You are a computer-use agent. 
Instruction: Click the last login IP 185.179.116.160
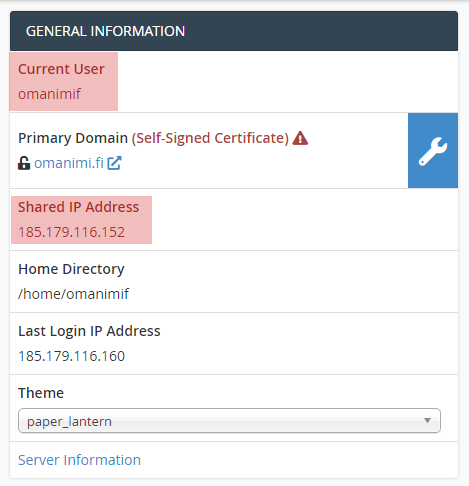click(72, 356)
